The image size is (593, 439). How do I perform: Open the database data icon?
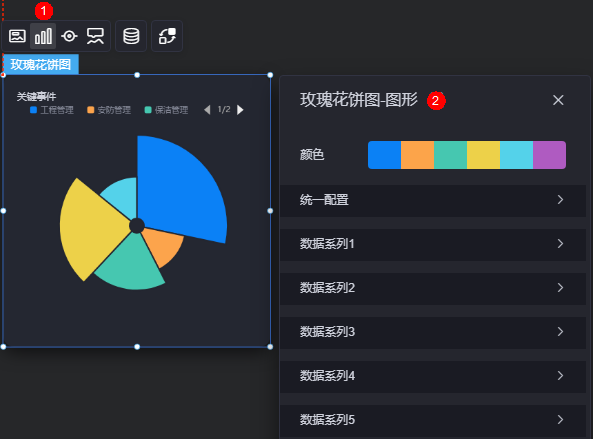[131, 36]
